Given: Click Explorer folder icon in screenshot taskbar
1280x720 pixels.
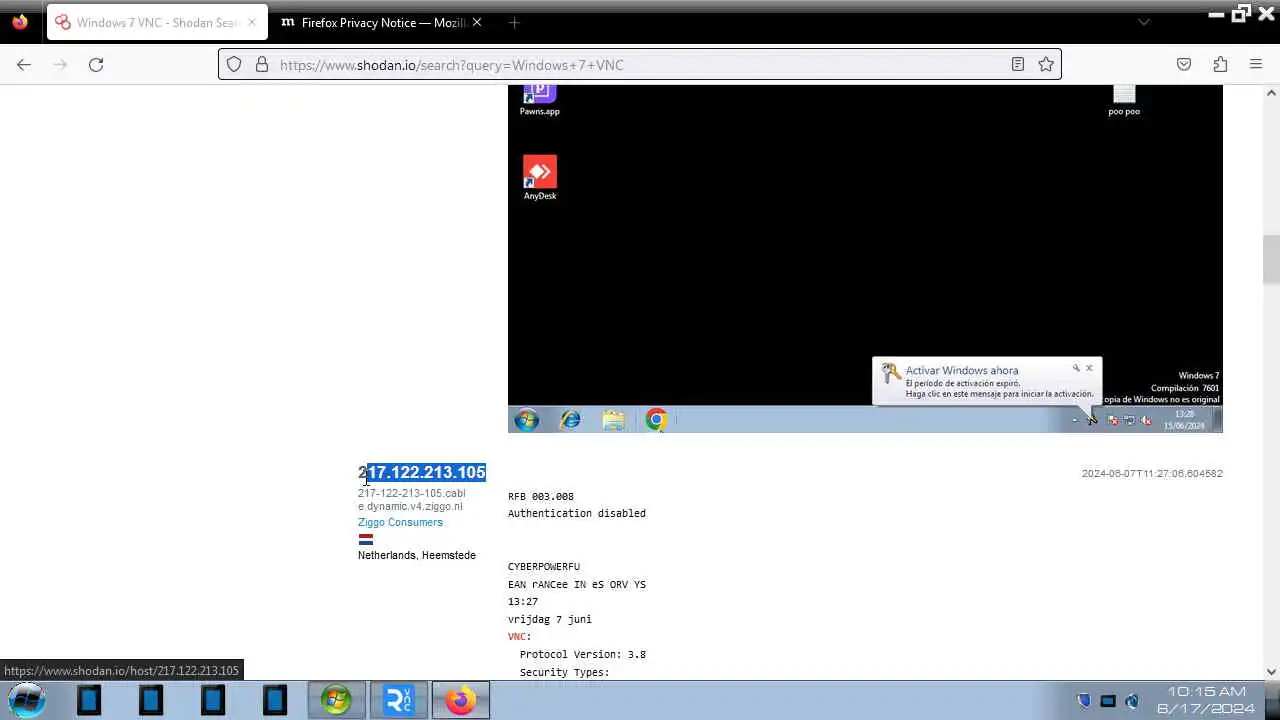Looking at the screenshot, I should 613,420.
